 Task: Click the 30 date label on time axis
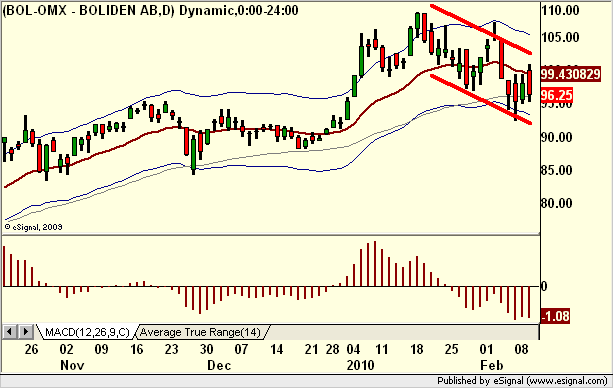pyautogui.click(x=206, y=349)
